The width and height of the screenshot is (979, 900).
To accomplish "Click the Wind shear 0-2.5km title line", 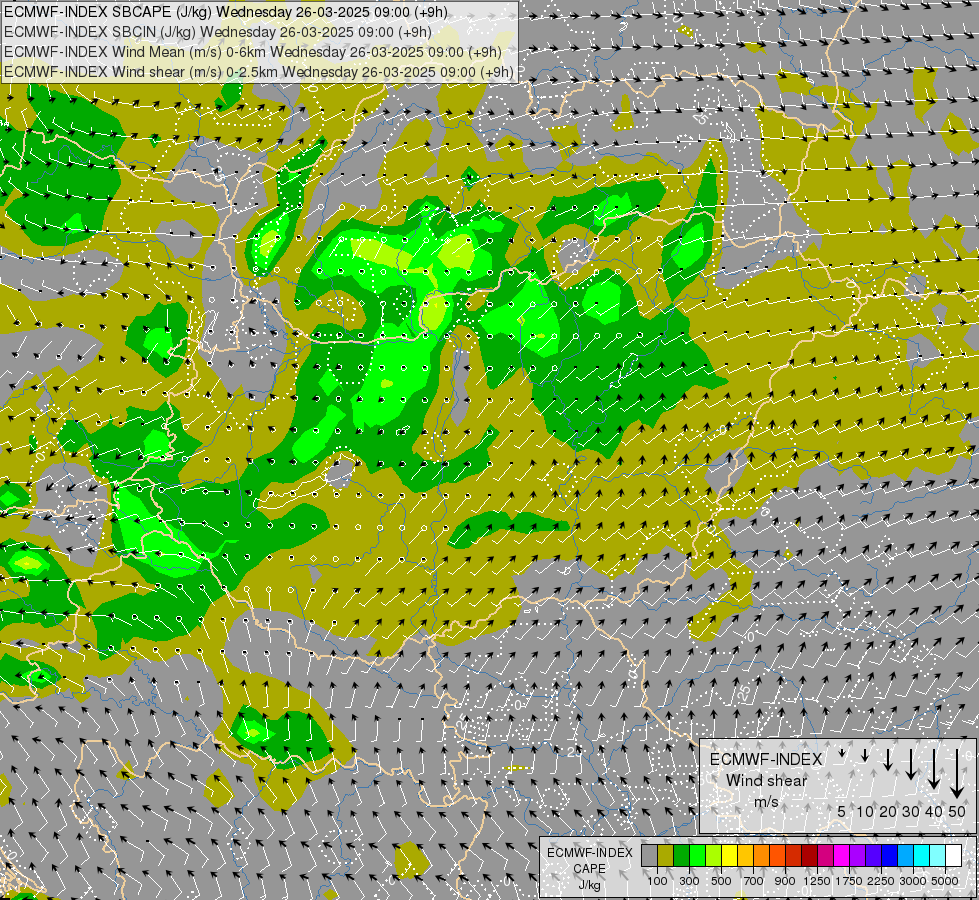I will 258,72.
